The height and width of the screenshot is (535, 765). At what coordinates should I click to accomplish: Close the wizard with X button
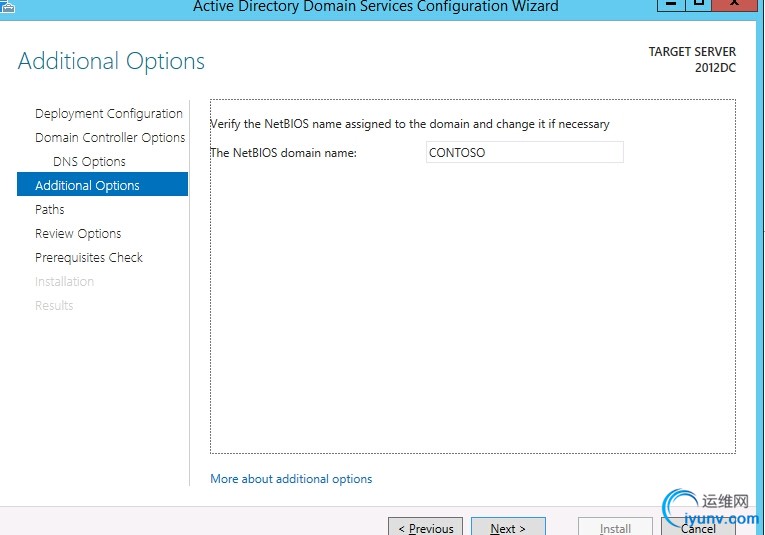tap(734, 4)
